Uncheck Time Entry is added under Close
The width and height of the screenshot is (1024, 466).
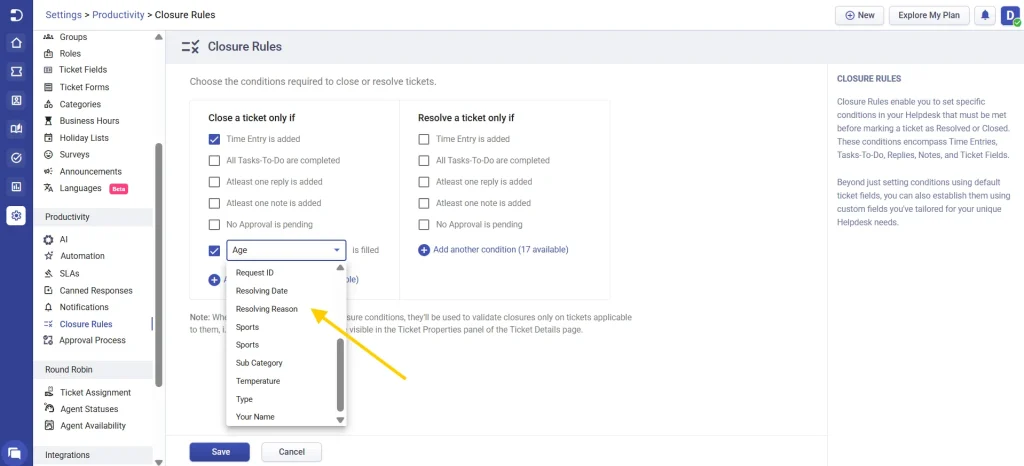tap(215, 139)
